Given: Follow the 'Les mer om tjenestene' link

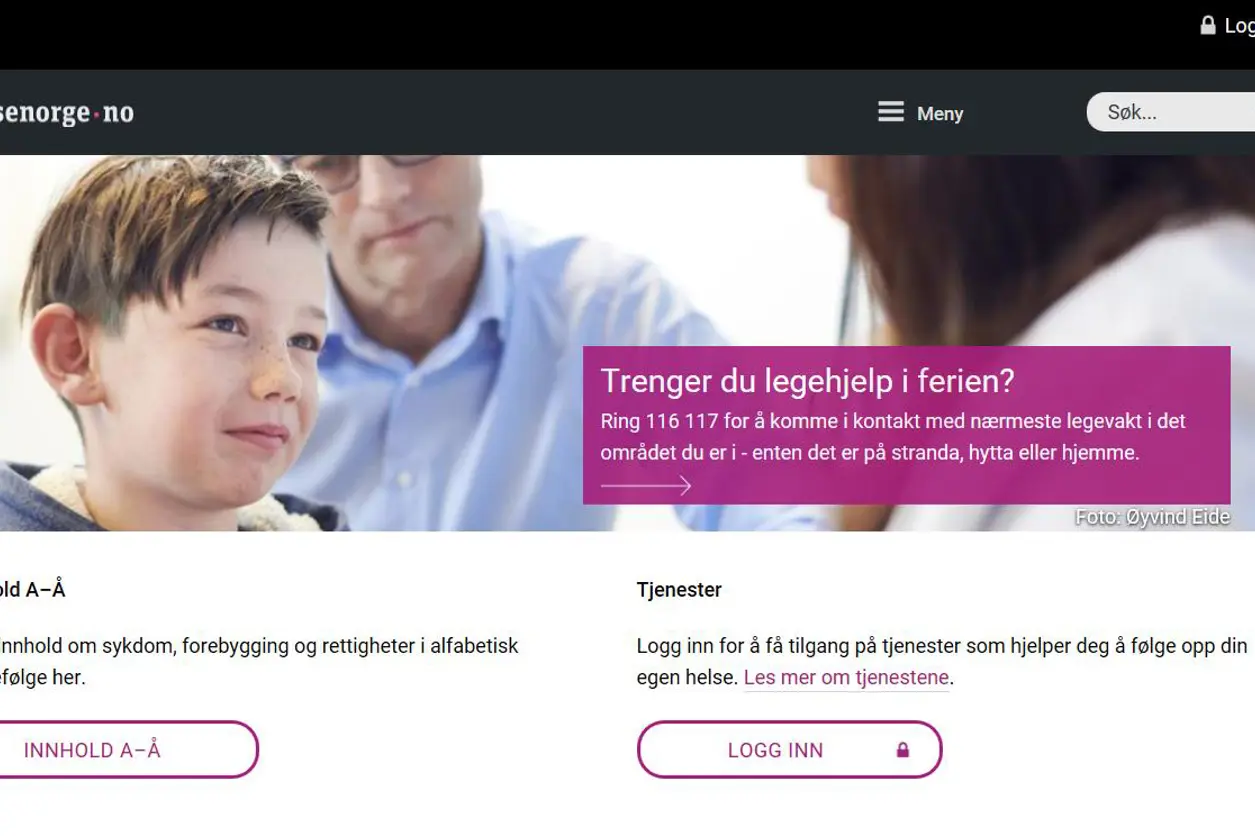Looking at the screenshot, I should (846, 678).
